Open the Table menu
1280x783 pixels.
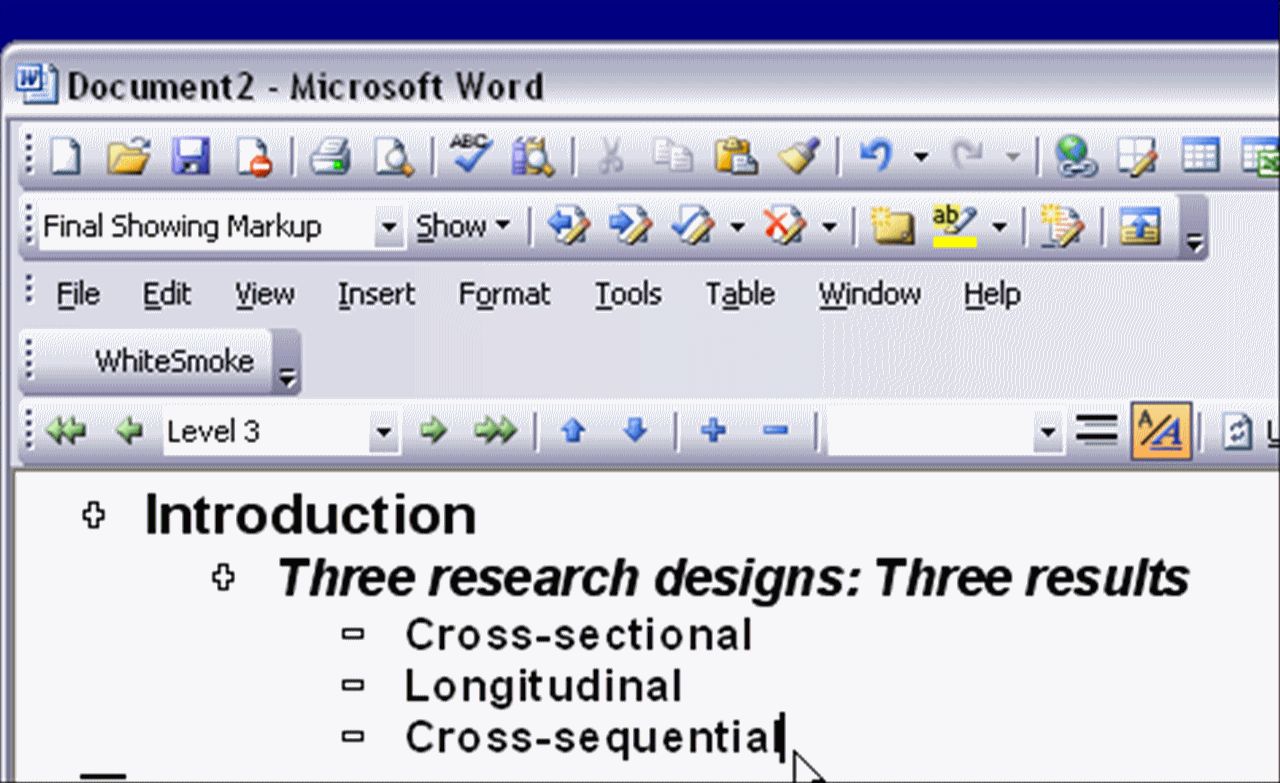tap(740, 294)
